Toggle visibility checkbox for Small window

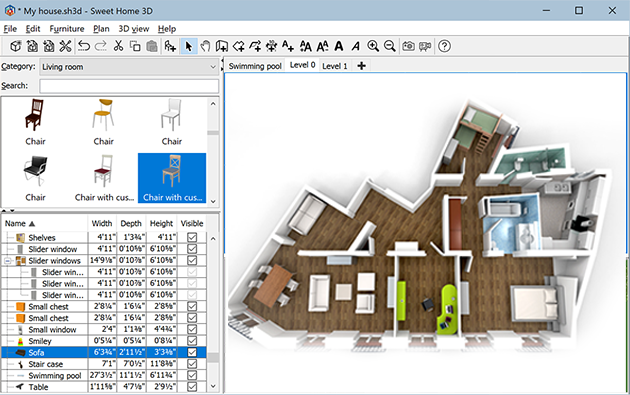click(x=192, y=329)
